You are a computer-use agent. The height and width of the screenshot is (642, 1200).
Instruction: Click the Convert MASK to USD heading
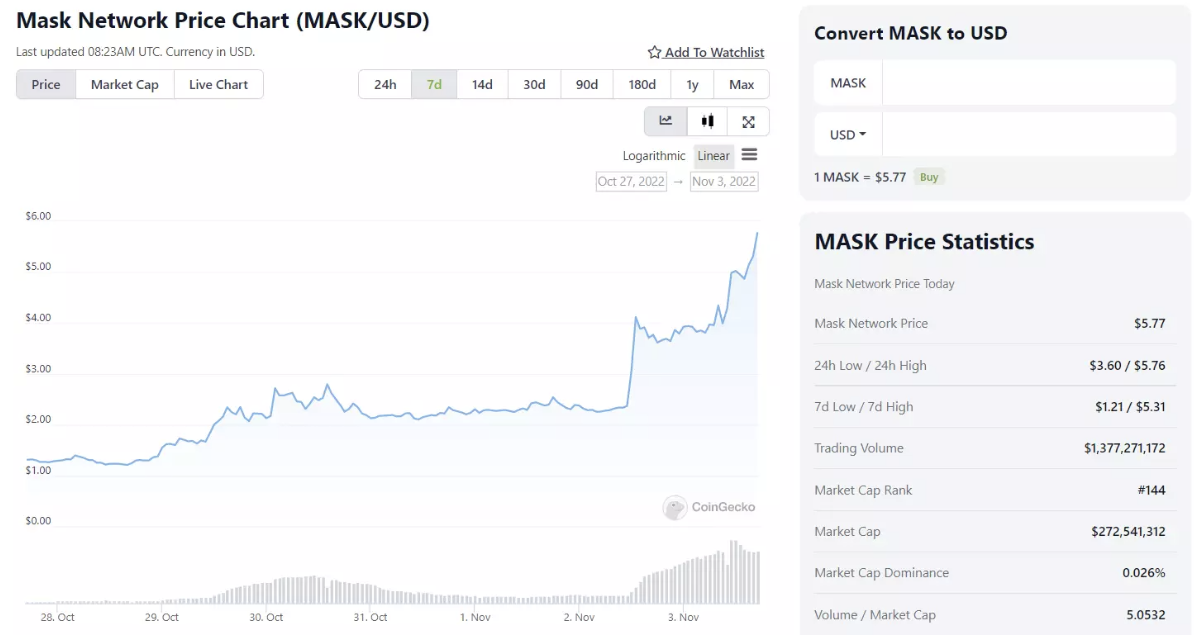pyautogui.click(x=910, y=33)
